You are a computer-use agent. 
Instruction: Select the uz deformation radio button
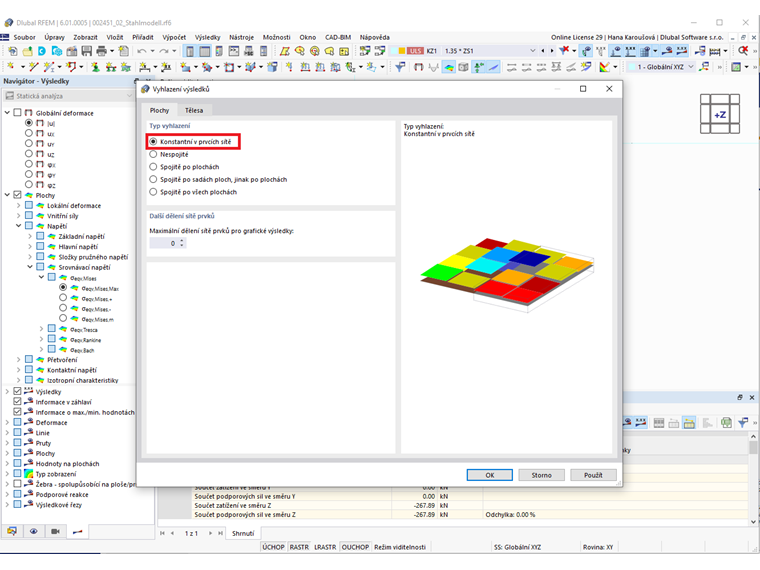29,154
